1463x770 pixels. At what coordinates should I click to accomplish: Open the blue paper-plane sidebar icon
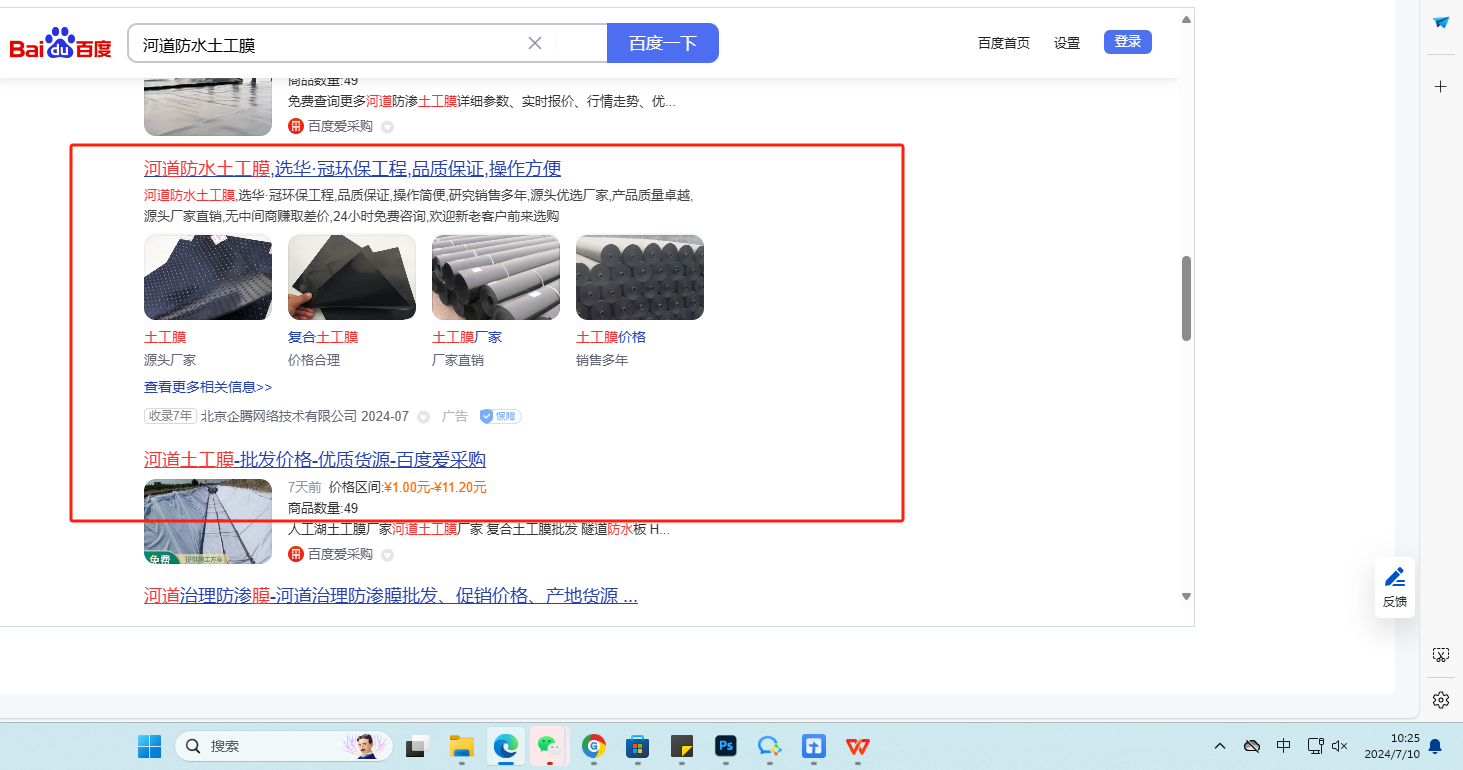(1441, 22)
